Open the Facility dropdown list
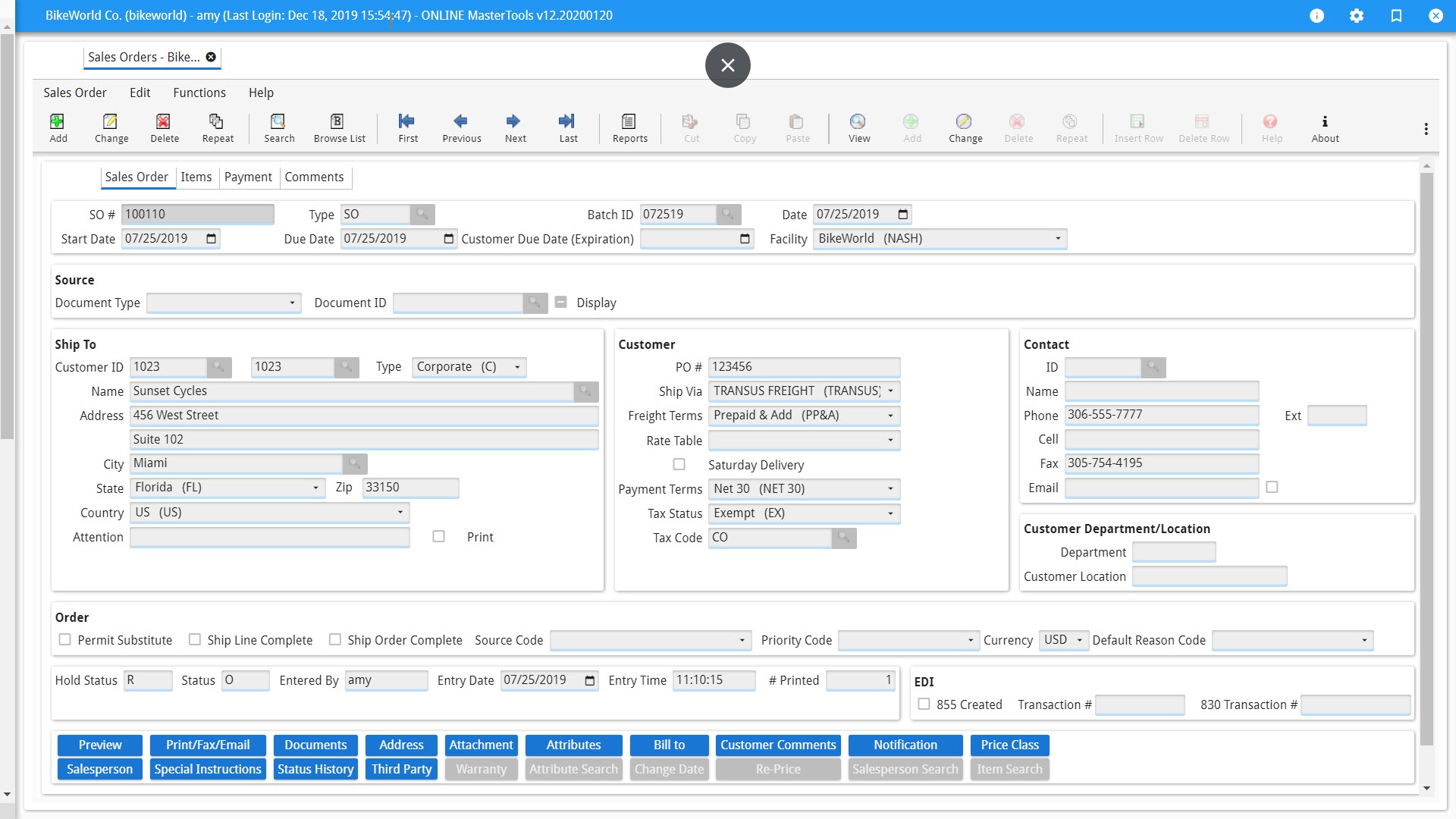The image size is (1456, 819). [x=1057, y=239]
